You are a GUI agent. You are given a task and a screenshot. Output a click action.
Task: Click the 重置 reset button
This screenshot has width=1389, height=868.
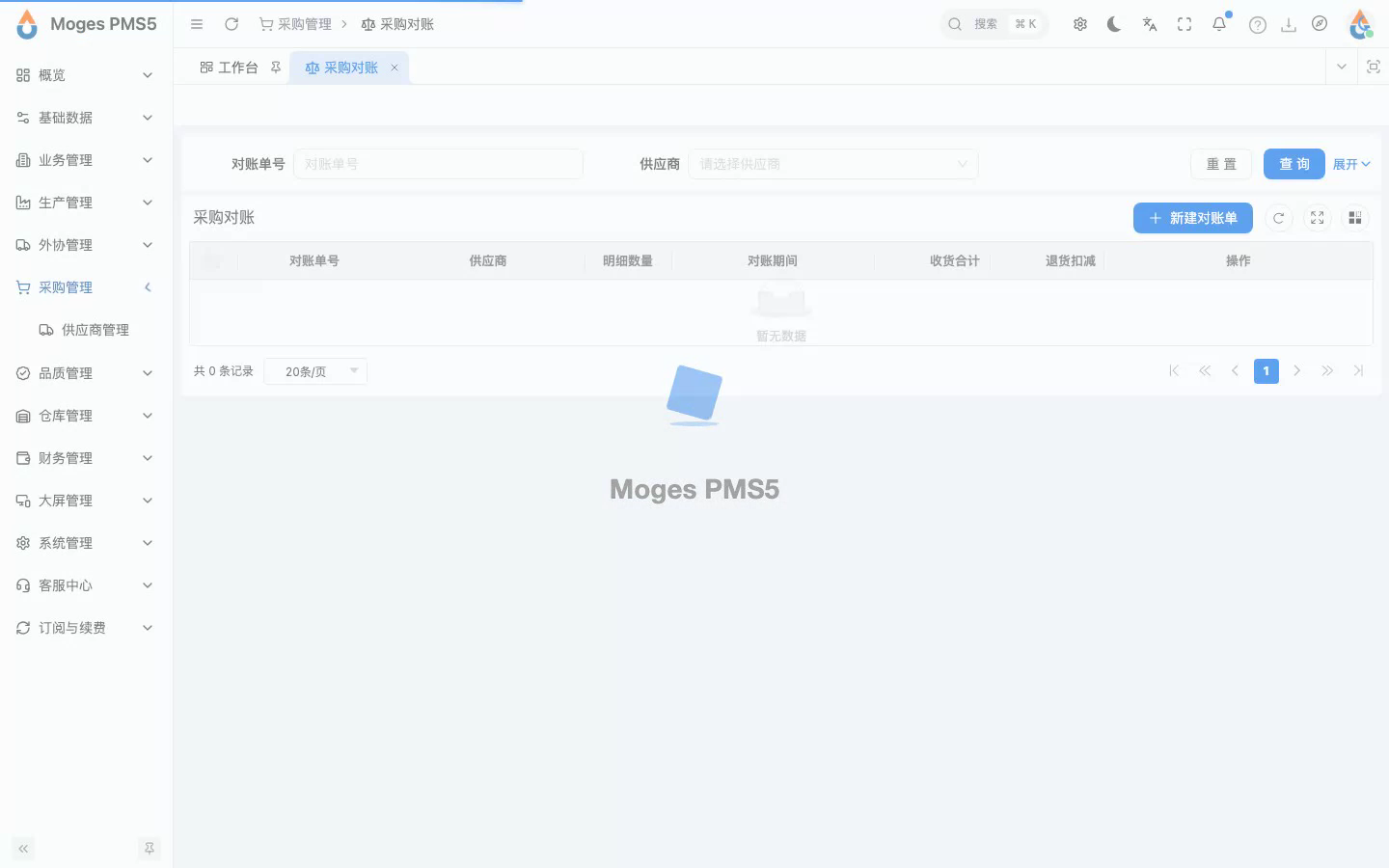coord(1221,164)
